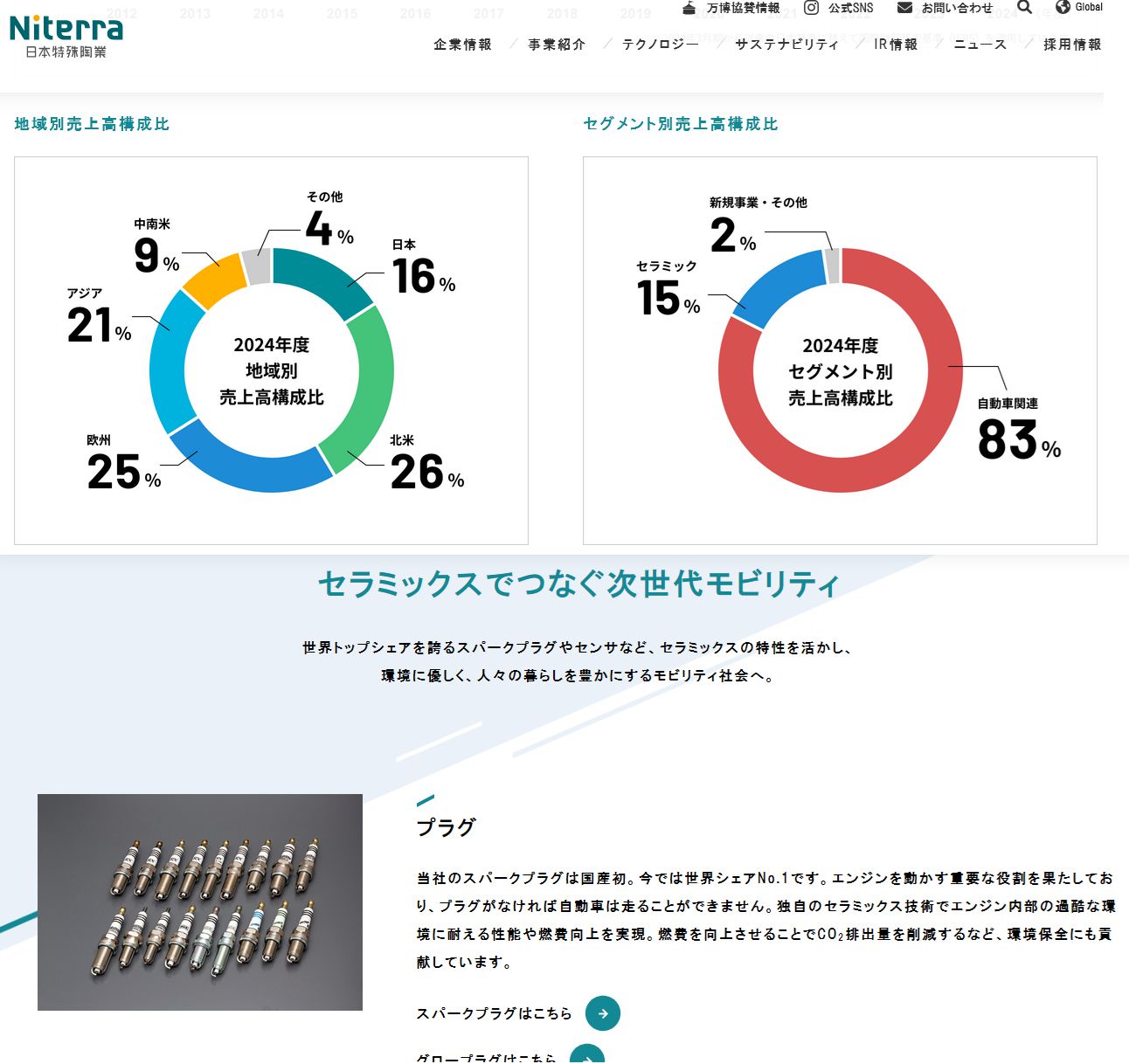This screenshot has width=1129, height=1064.
Task: Open the 事業紹介 menu
Action: [x=557, y=45]
